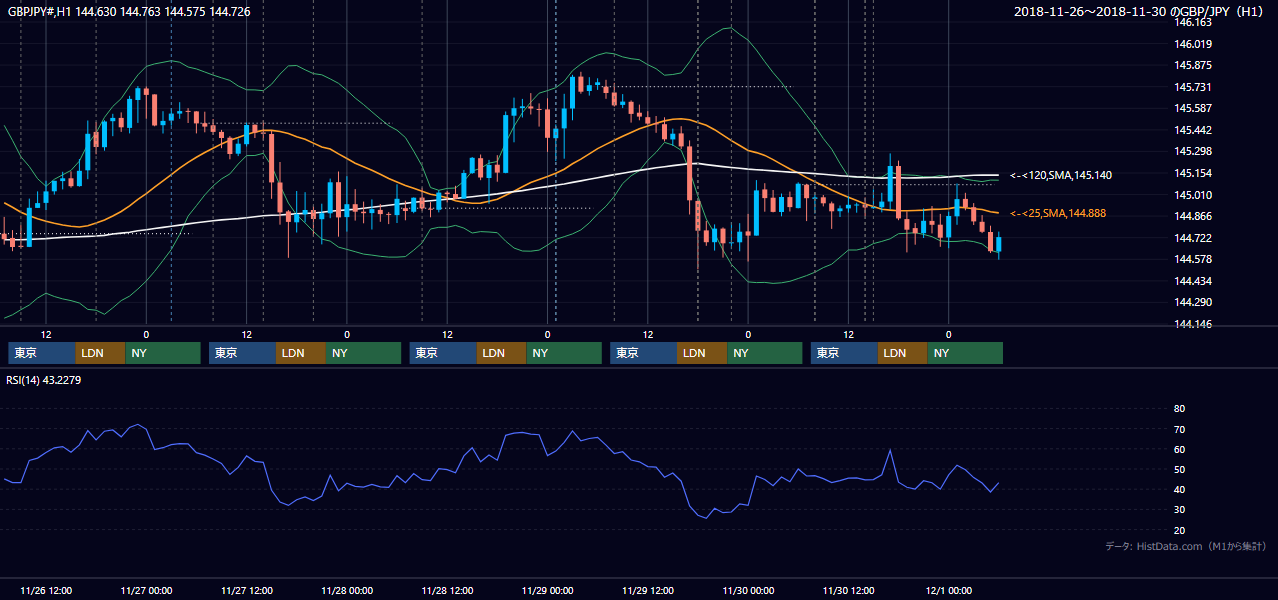Pick the 145.298 price label

tap(1193, 151)
